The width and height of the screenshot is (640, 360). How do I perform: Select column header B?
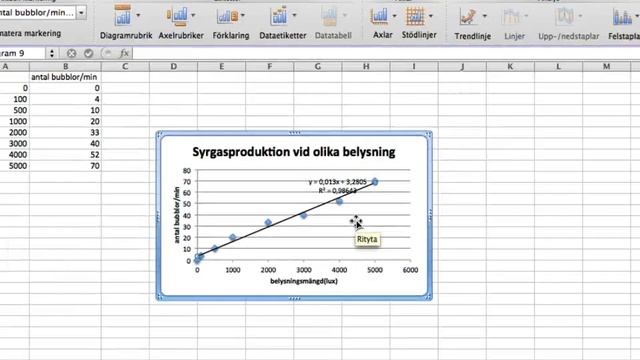(65, 67)
